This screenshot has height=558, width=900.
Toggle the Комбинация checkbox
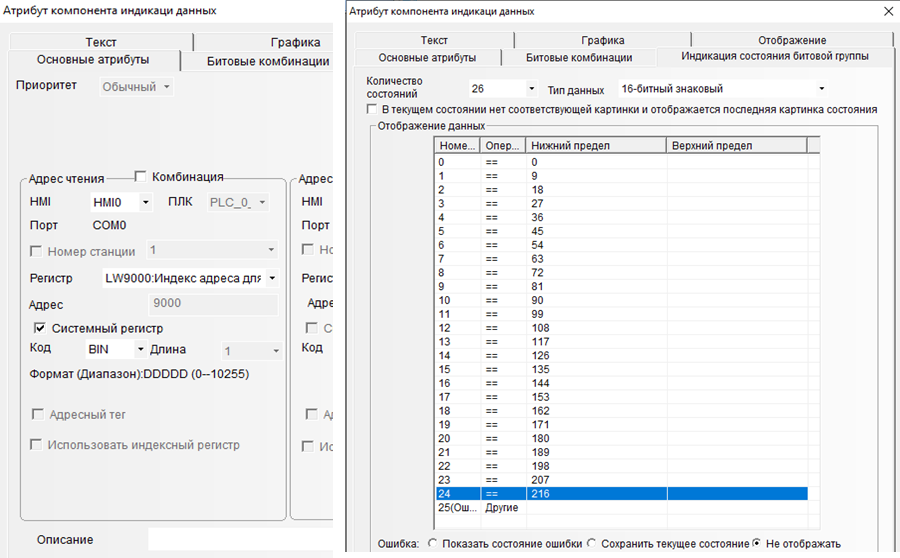(x=140, y=176)
